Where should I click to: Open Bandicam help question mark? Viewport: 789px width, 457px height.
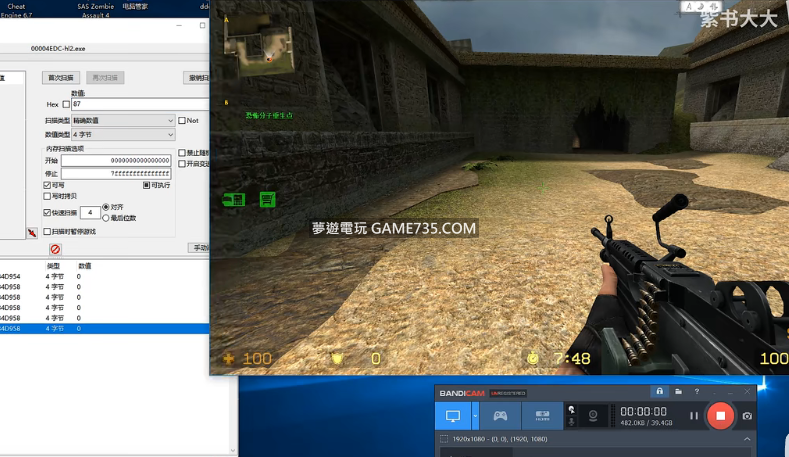(696, 391)
